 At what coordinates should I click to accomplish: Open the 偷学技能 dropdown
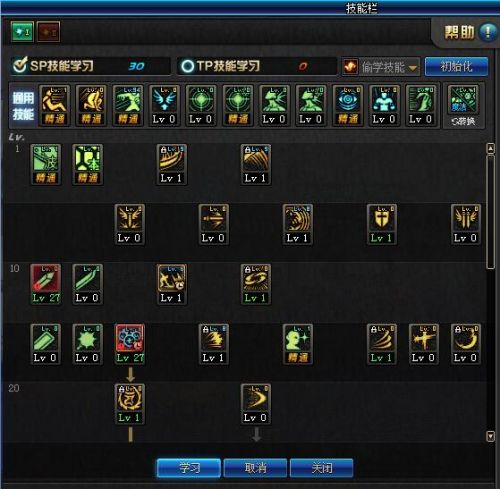click(x=381, y=67)
